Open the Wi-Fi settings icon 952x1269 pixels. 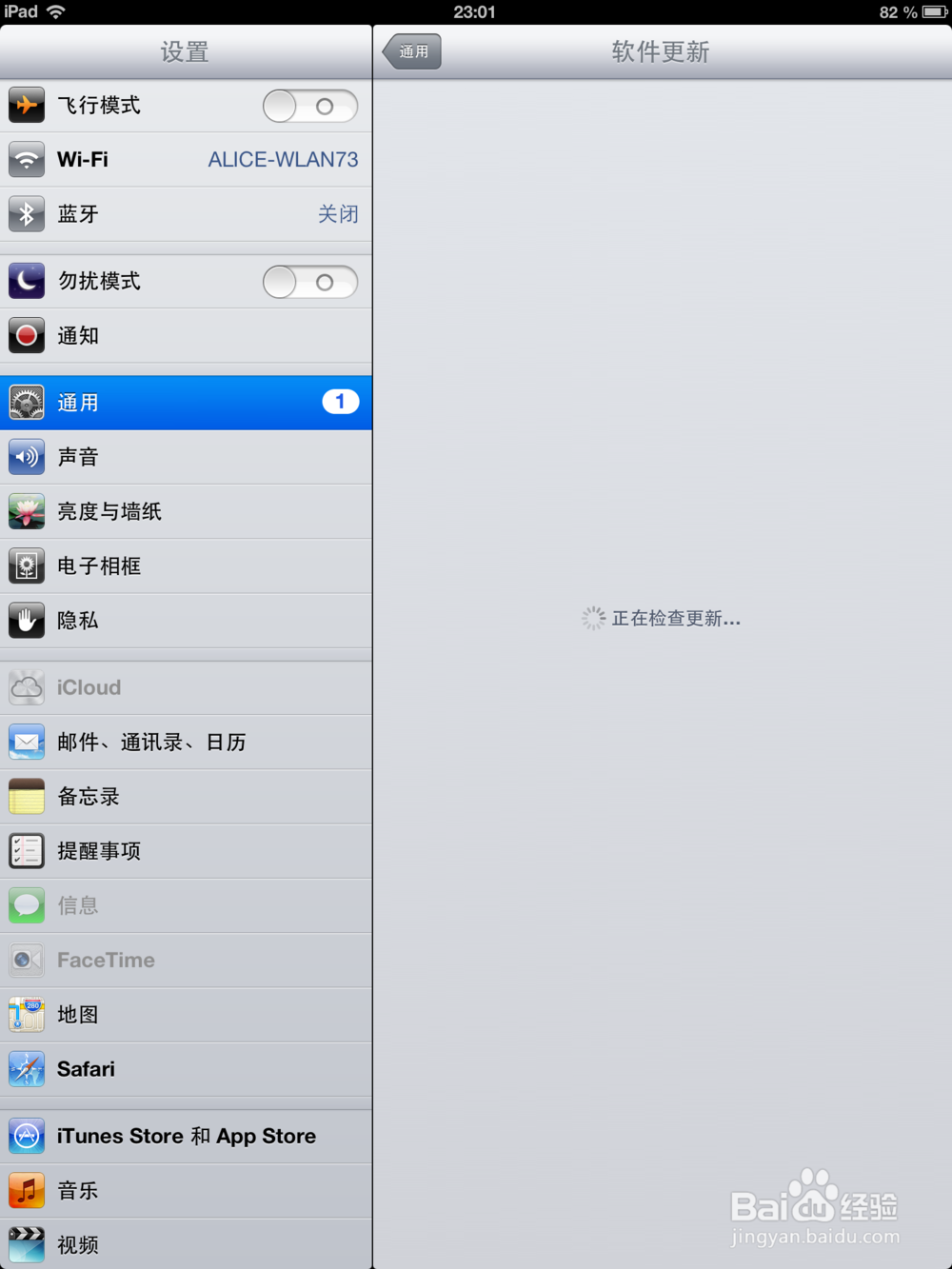coord(26,159)
